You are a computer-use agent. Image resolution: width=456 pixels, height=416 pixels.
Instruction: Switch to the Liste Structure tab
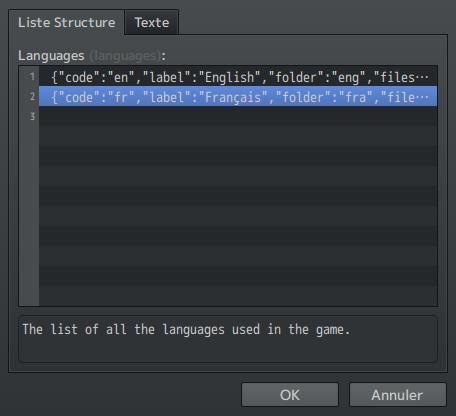[66, 23]
